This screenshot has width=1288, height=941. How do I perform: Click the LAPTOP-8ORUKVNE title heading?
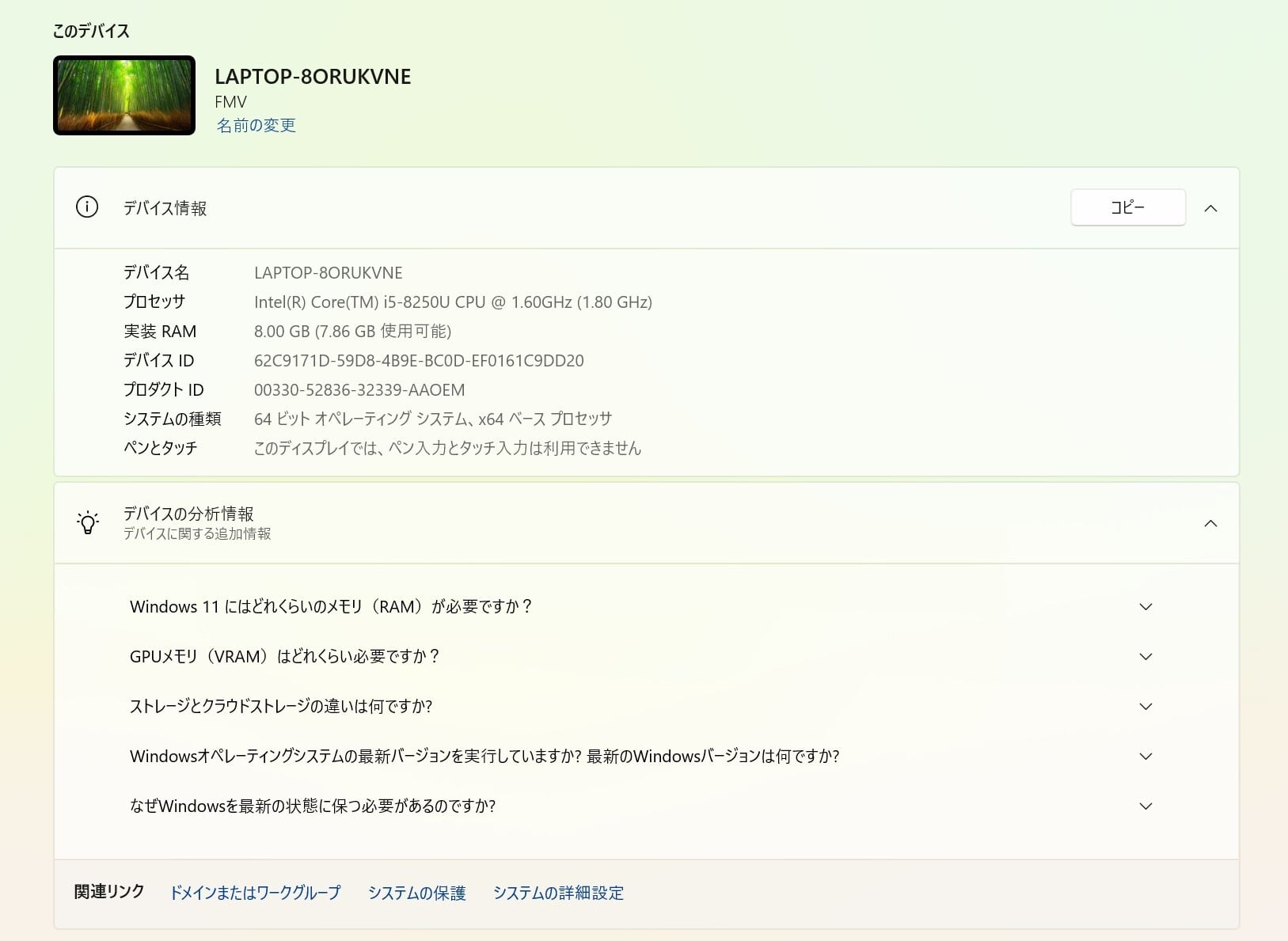tap(313, 77)
